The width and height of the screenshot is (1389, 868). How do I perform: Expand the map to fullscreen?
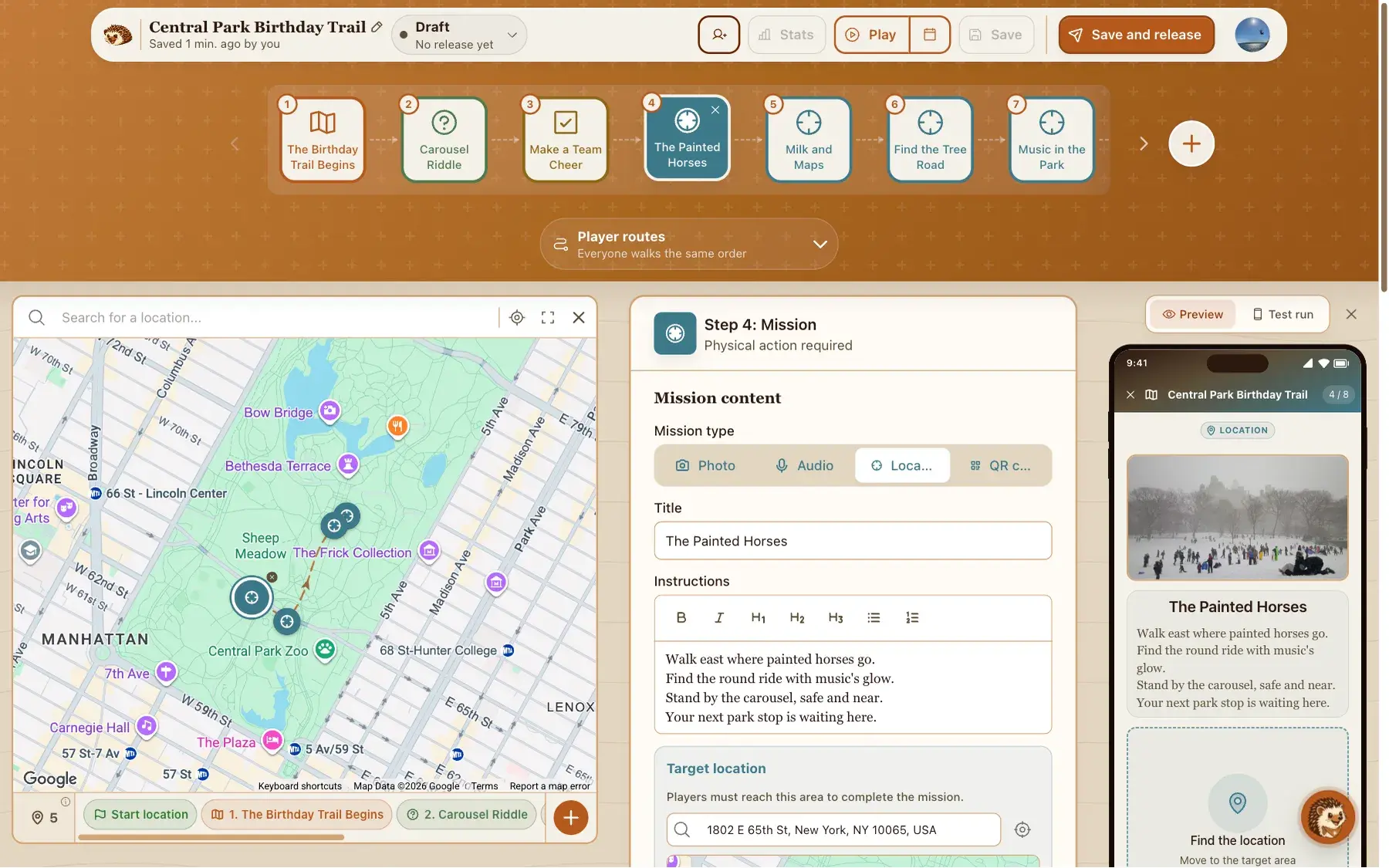pyautogui.click(x=548, y=318)
